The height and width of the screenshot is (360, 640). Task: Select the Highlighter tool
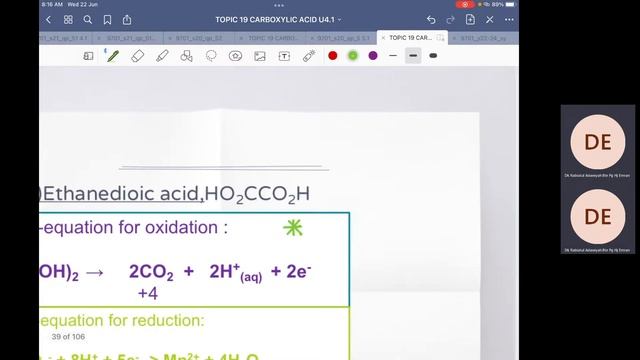[162, 56]
